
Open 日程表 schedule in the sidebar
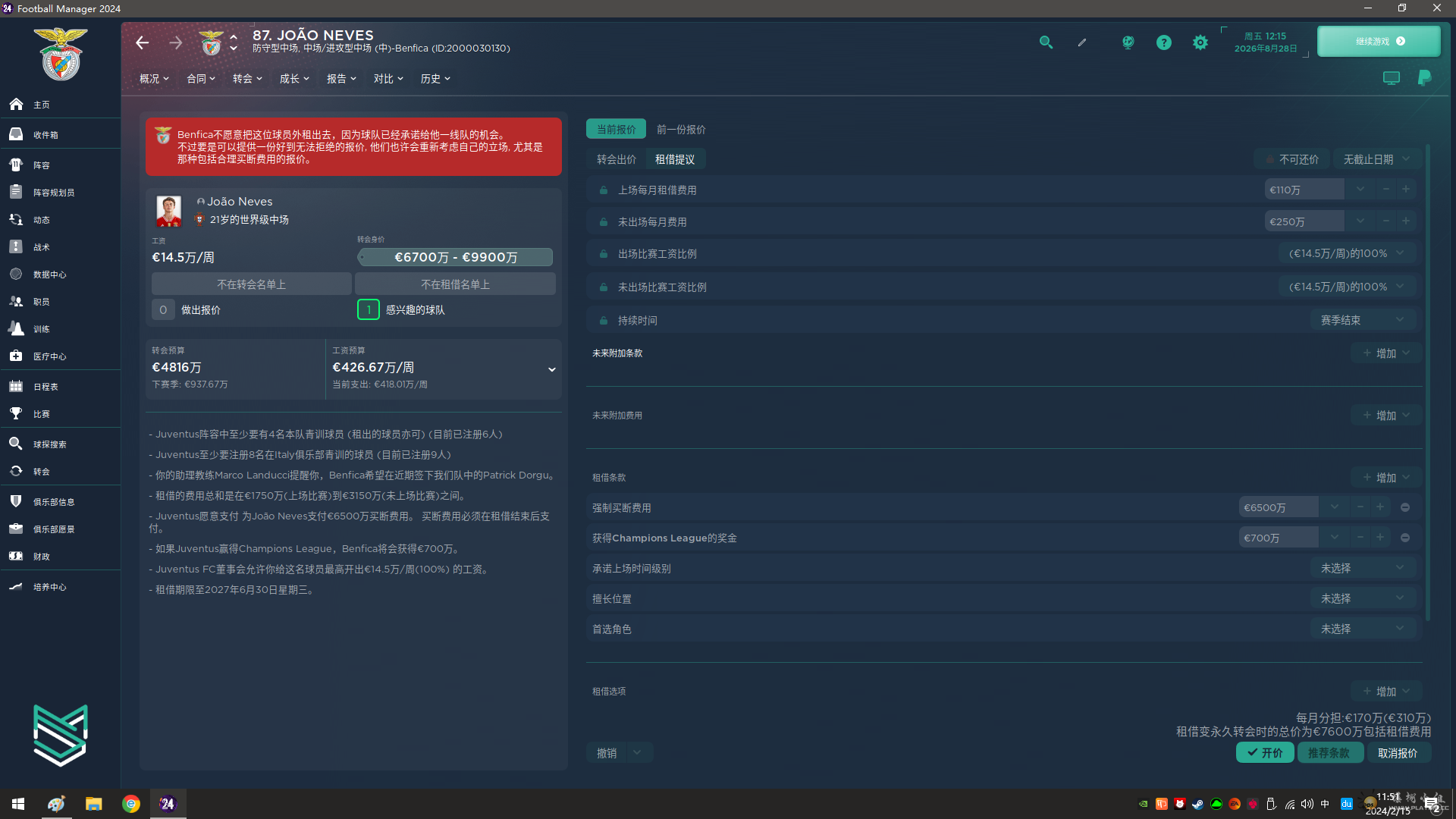(x=60, y=387)
